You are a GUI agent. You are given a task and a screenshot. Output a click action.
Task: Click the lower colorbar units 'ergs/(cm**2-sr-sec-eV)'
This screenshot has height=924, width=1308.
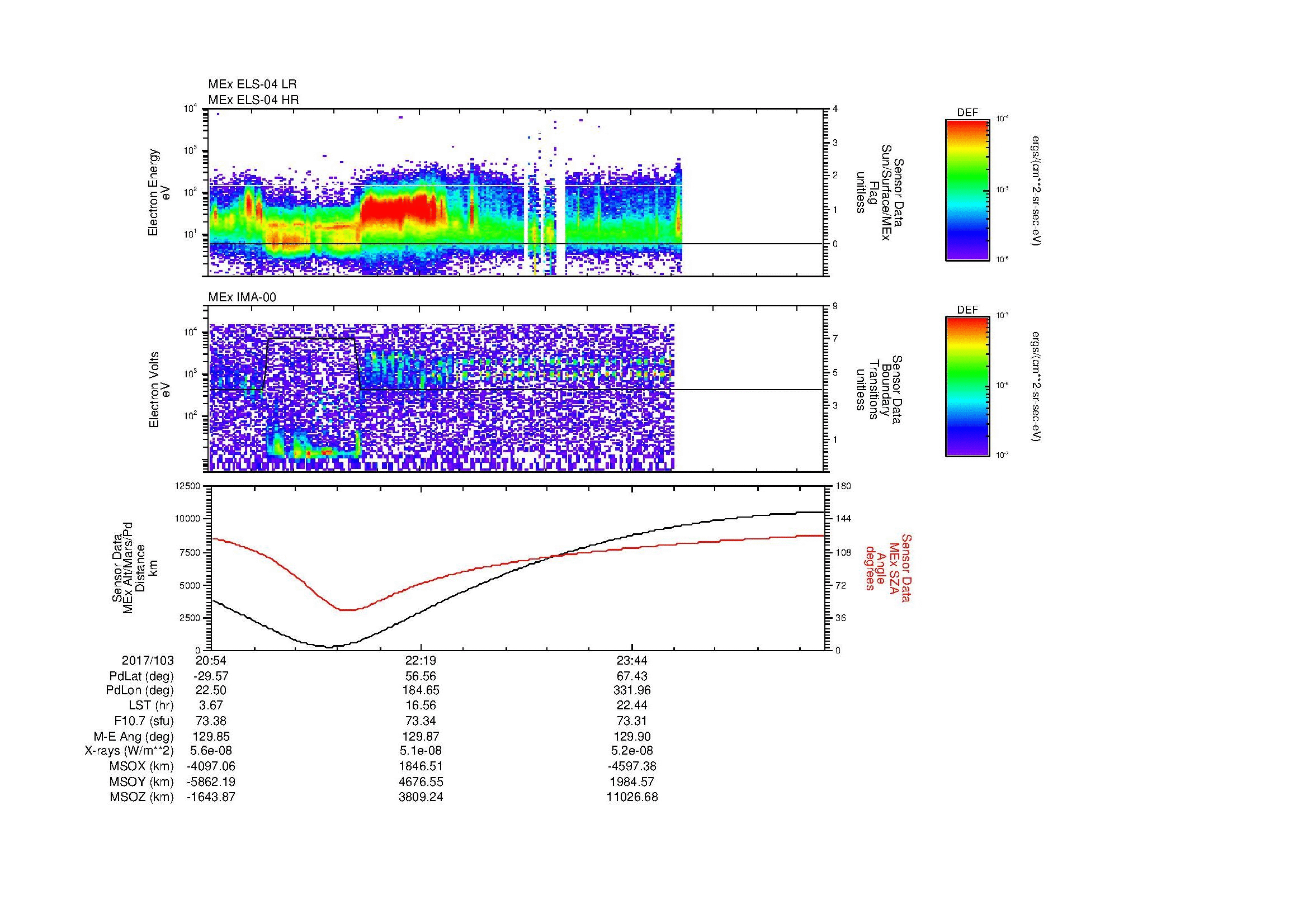(x=1036, y=387)
